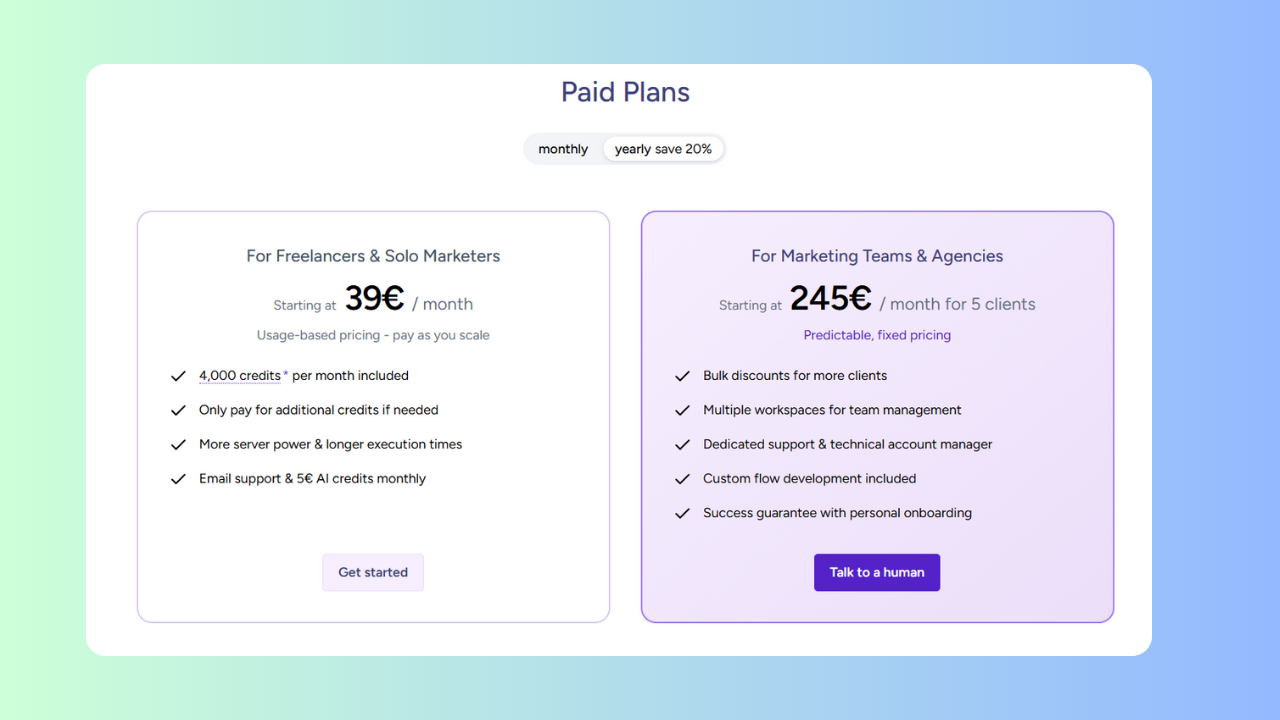Click checkmark beside "Success guarantee" feature
Viewport: 1280px width, 720px height.
click(x=682, y=512)
